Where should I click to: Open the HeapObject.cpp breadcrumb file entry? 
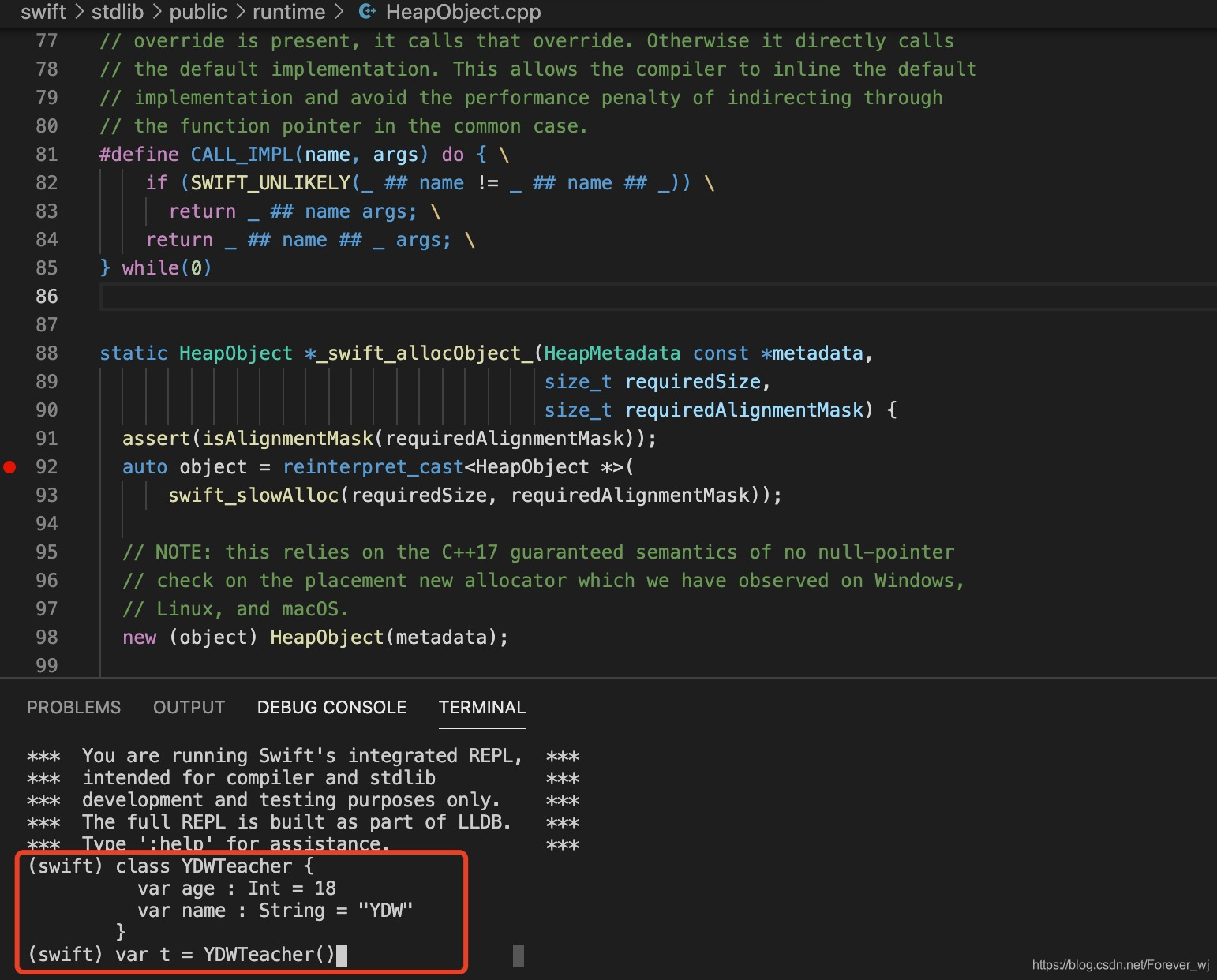click(x=463, y=12)
